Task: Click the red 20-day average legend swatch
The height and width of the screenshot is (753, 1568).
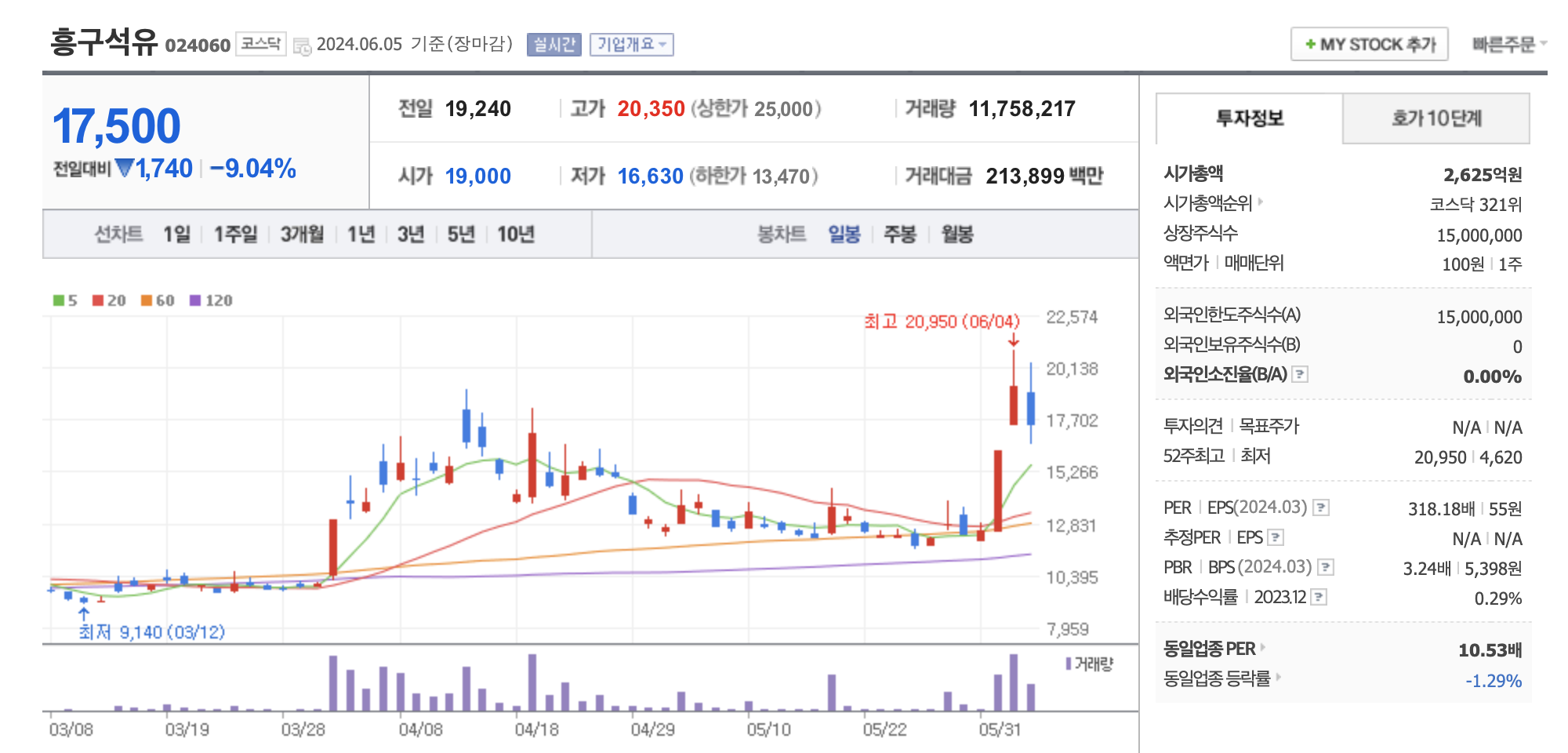Action: (98, 300)
